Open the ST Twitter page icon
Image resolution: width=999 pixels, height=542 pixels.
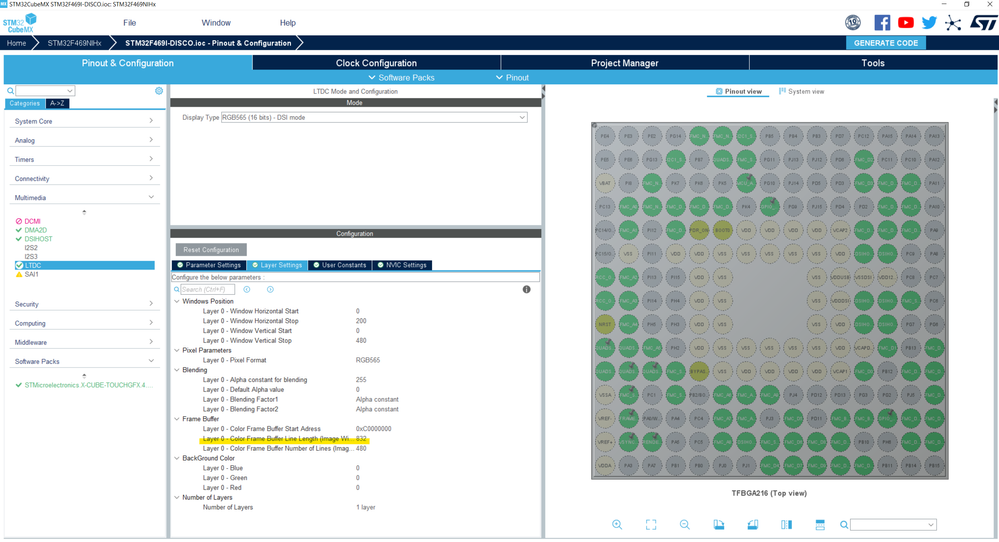[x=929, y=23]
